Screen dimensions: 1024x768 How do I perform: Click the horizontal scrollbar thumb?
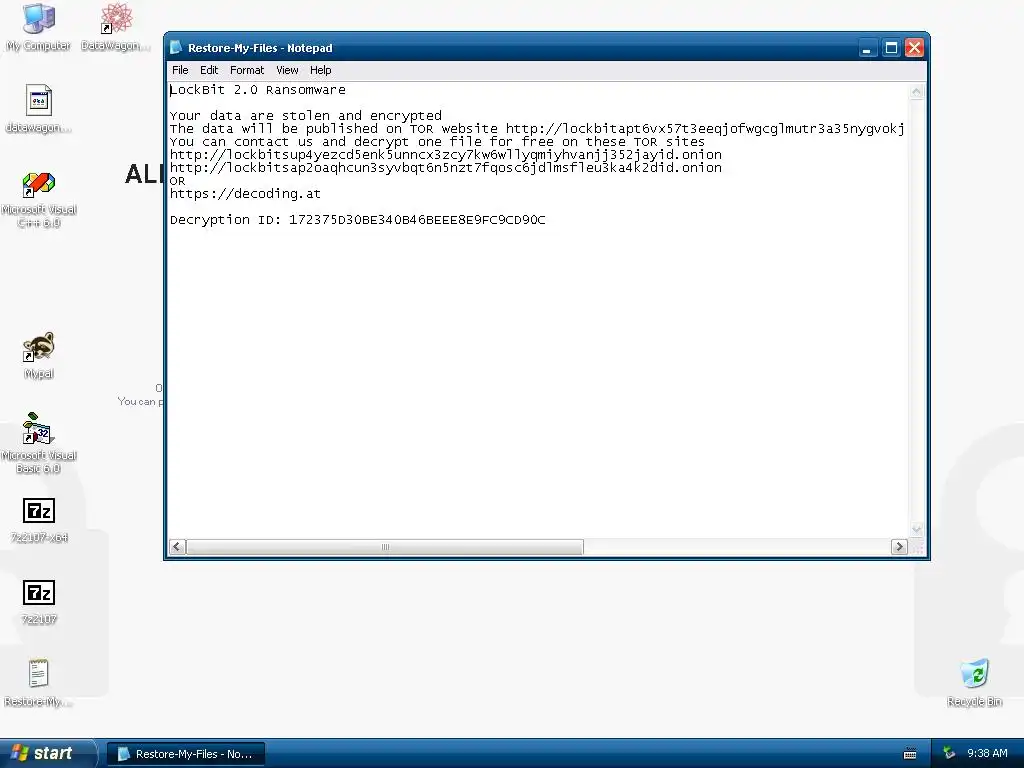pyautogui.click(x=385, y=547)
